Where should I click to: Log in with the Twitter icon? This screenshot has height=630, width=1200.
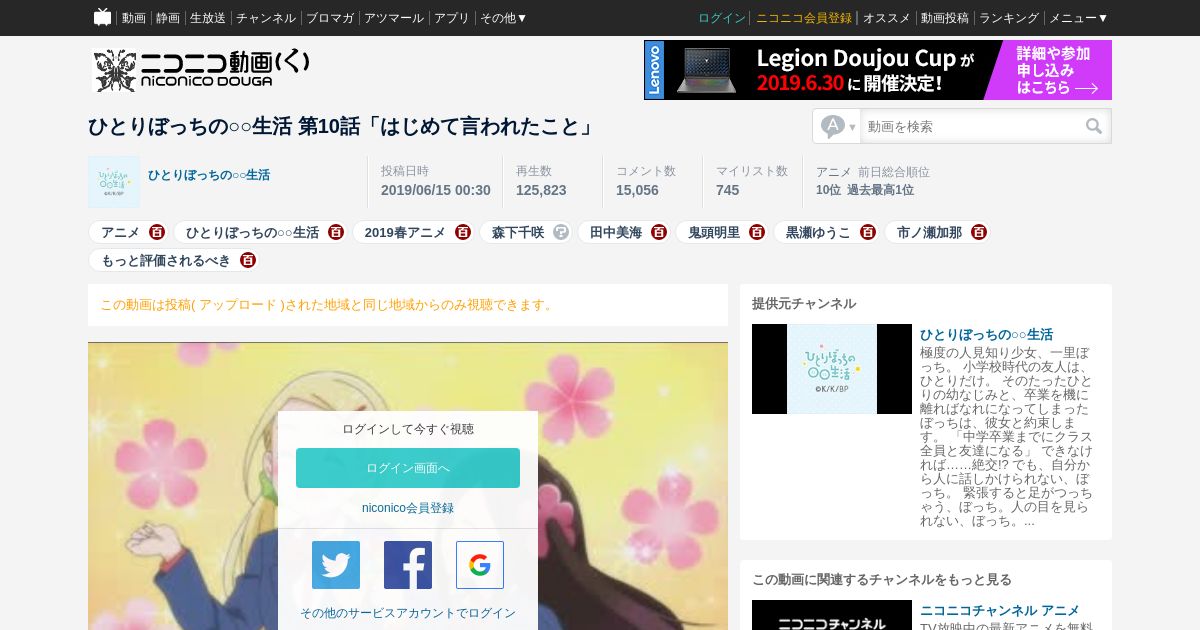(336, 565)
